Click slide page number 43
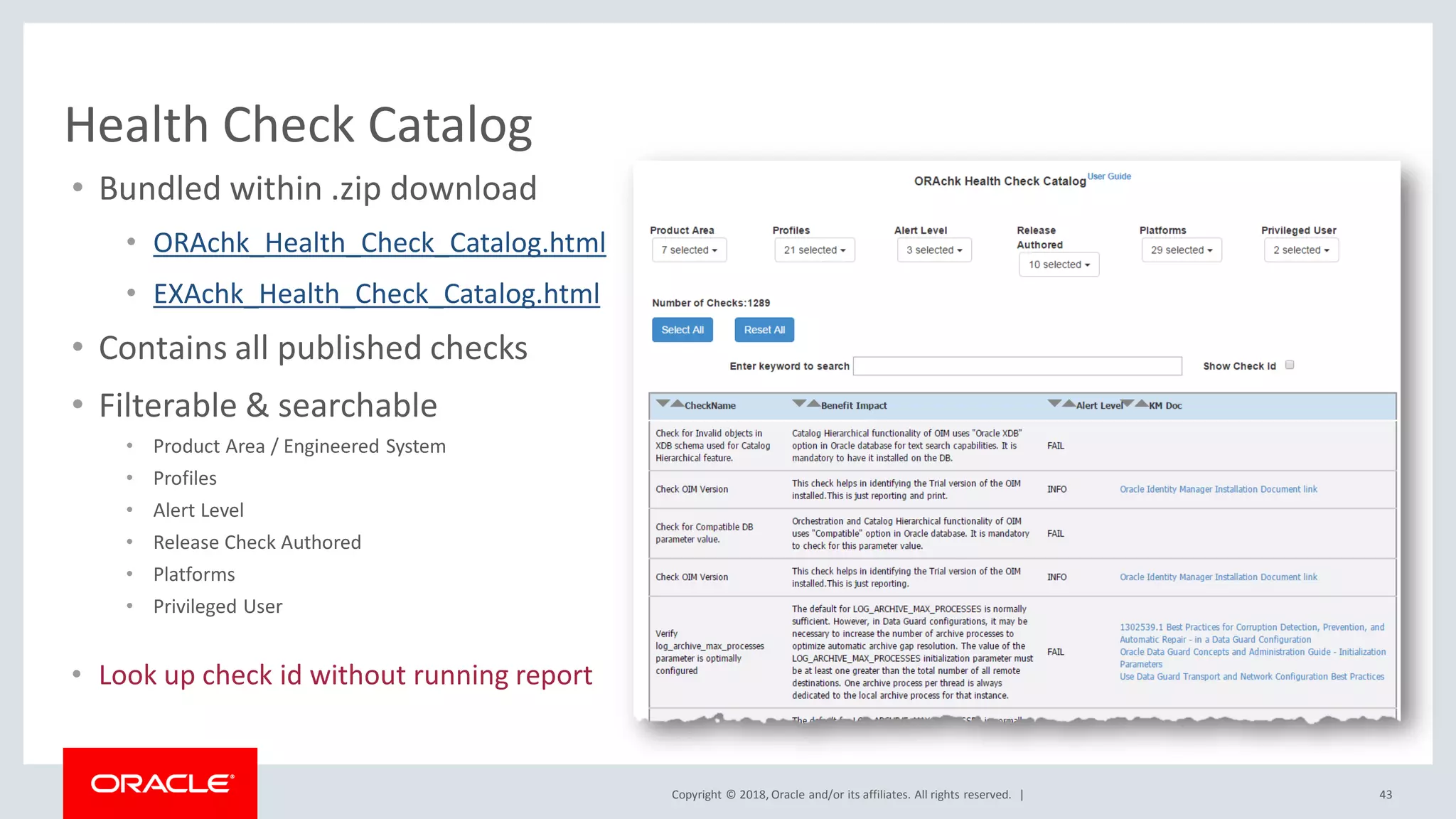Viewport: 1456px width, 819px height. click(1386, 794)
